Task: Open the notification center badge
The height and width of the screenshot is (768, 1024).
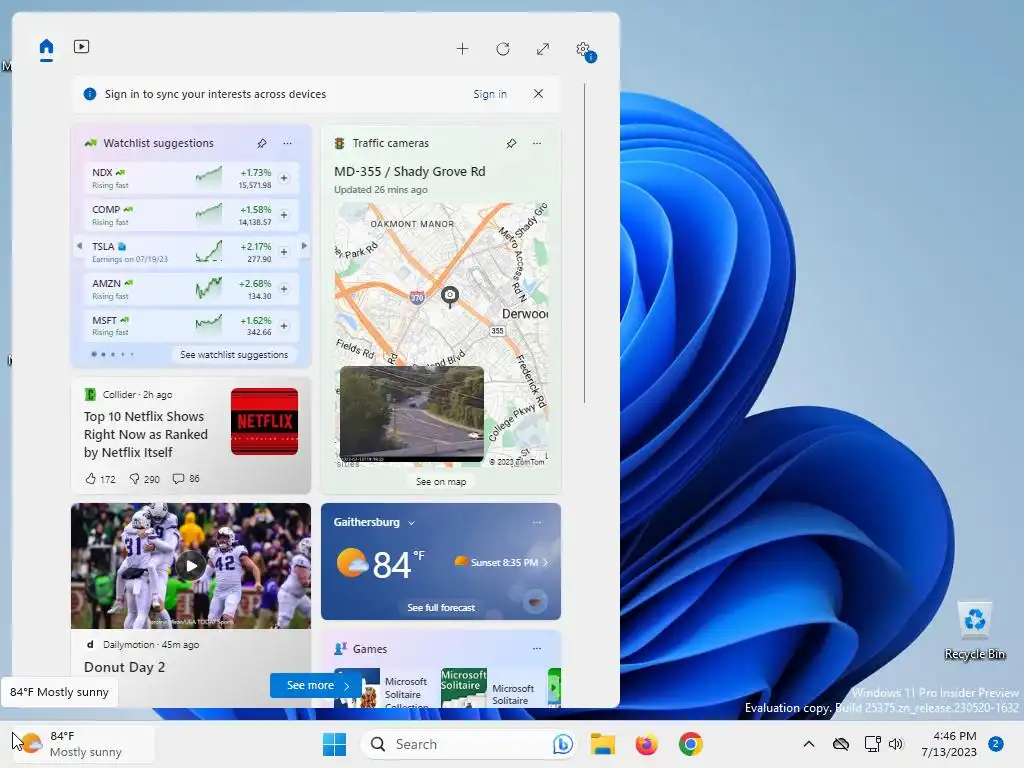Action: (996, 744)
